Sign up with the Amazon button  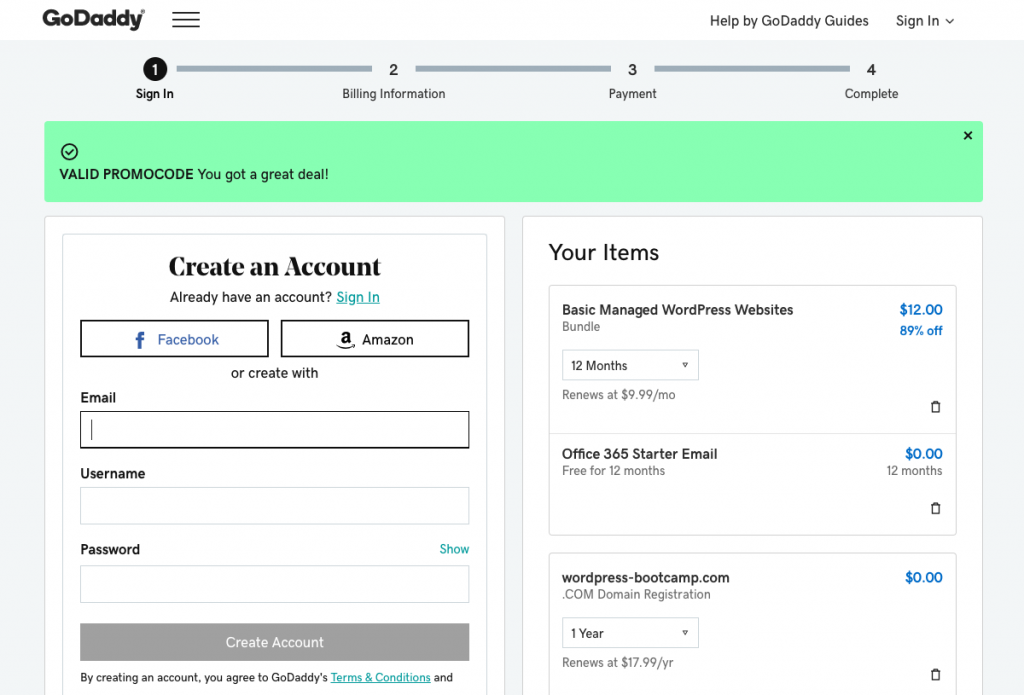coord(375,339)
